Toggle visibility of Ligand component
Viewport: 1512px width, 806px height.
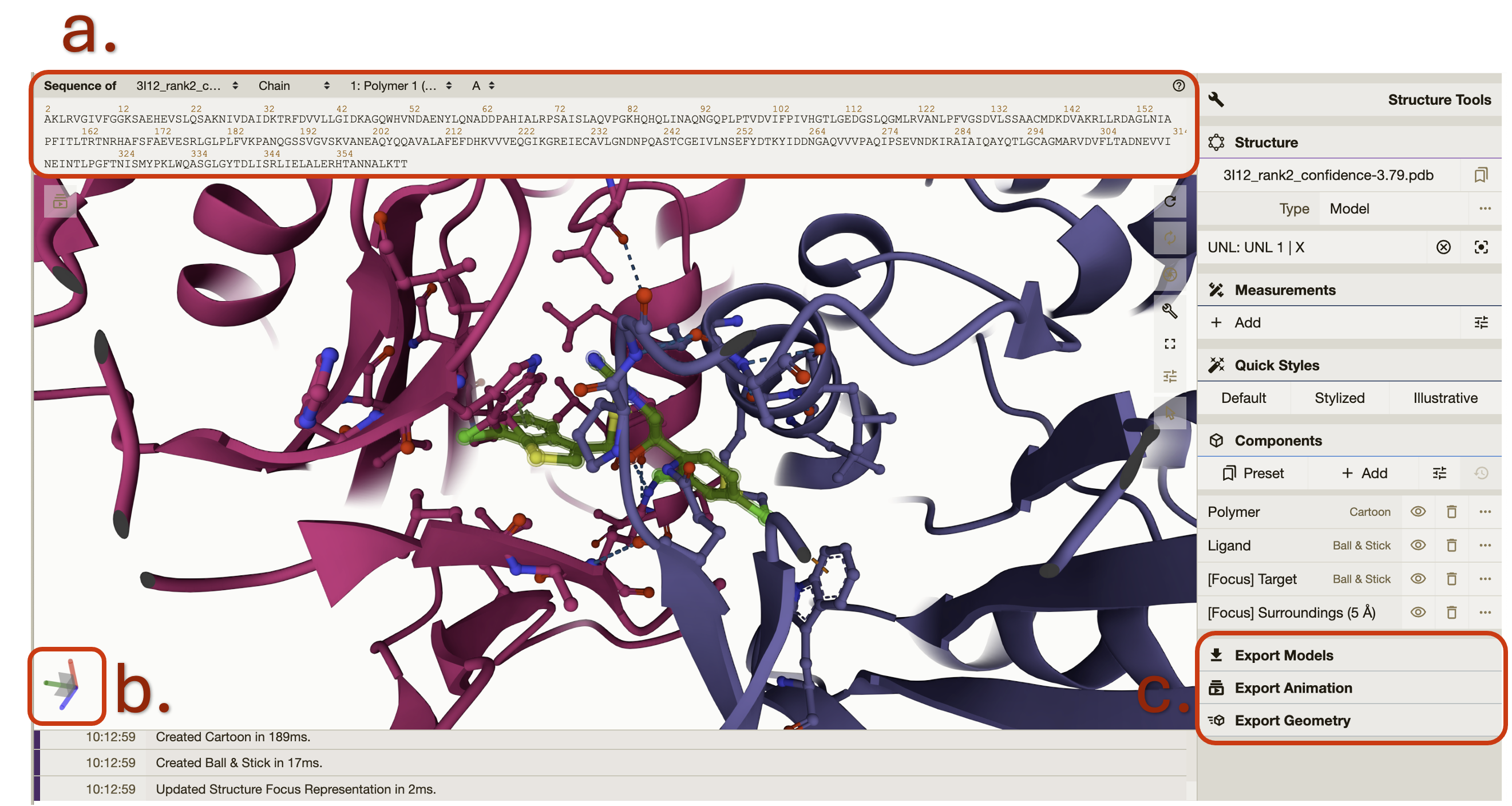point(1418,546)
